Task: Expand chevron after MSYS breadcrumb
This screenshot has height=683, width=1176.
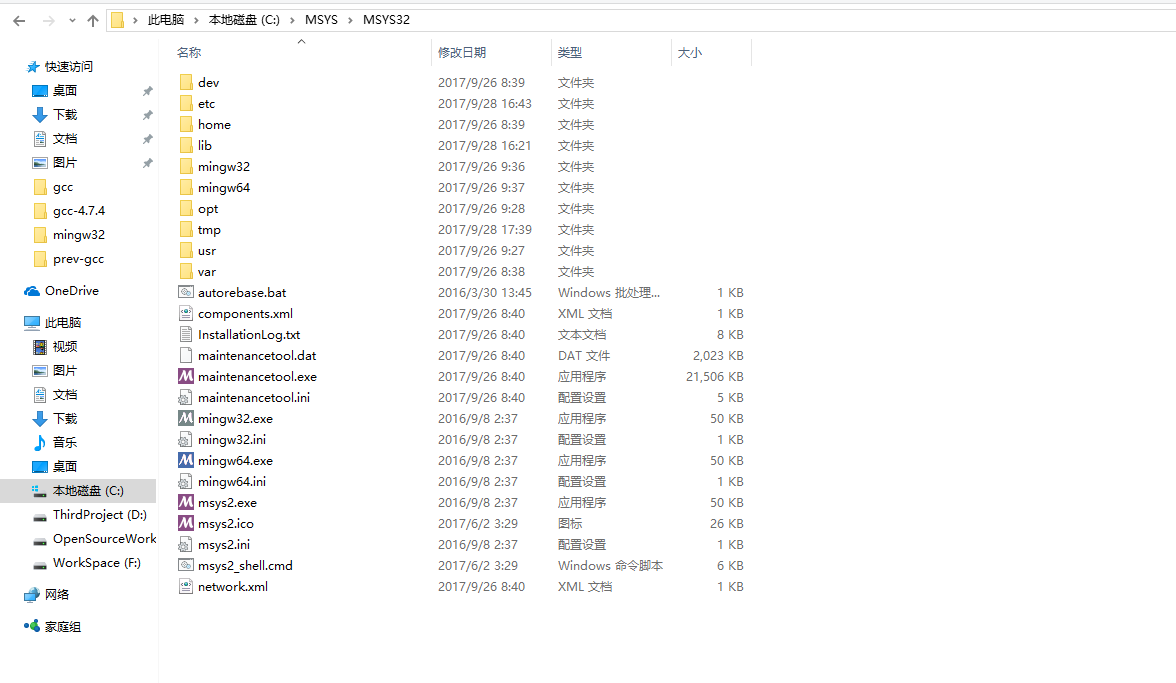Action: pyautogui.click(x=350, y=20)
